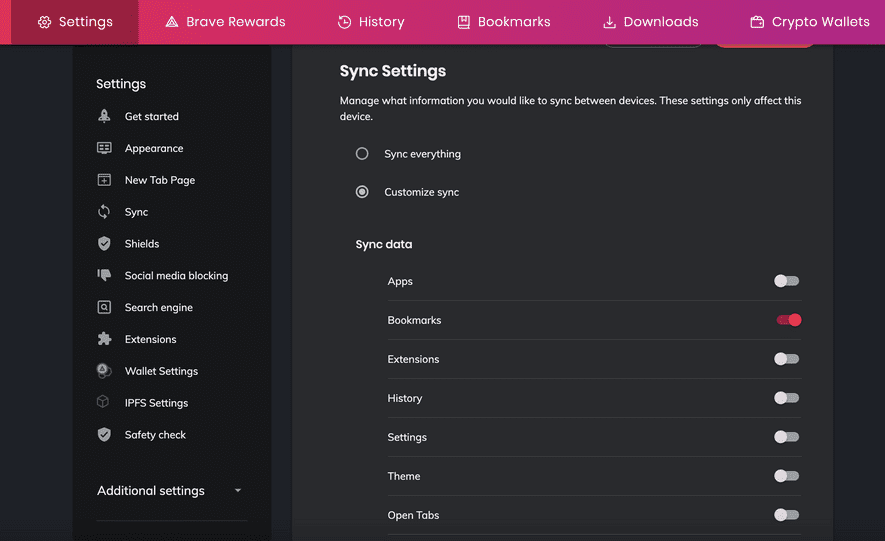The image size is (885, 541).
Task: Click the Sync arrows icon in sidebar
Action: pyautogui.click(x=104, y=212)
